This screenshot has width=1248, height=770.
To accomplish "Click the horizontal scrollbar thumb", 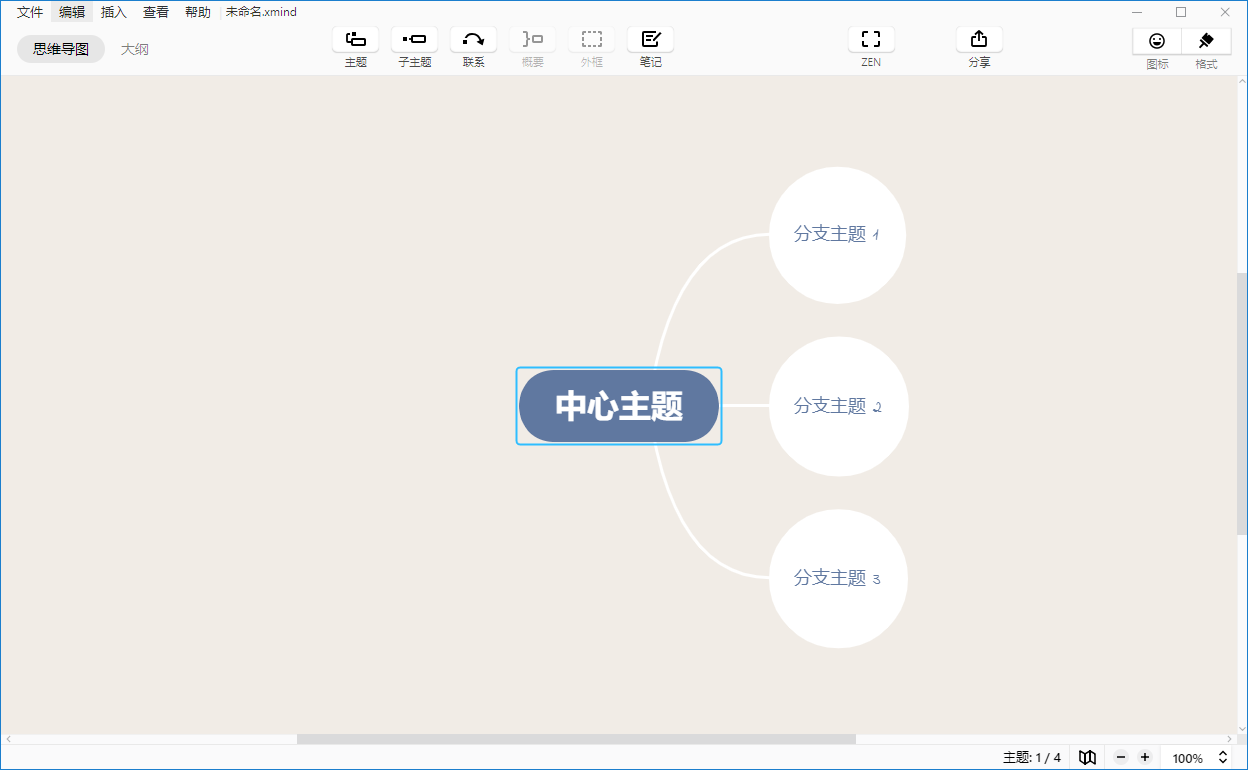I will click(x=576, y=739).
